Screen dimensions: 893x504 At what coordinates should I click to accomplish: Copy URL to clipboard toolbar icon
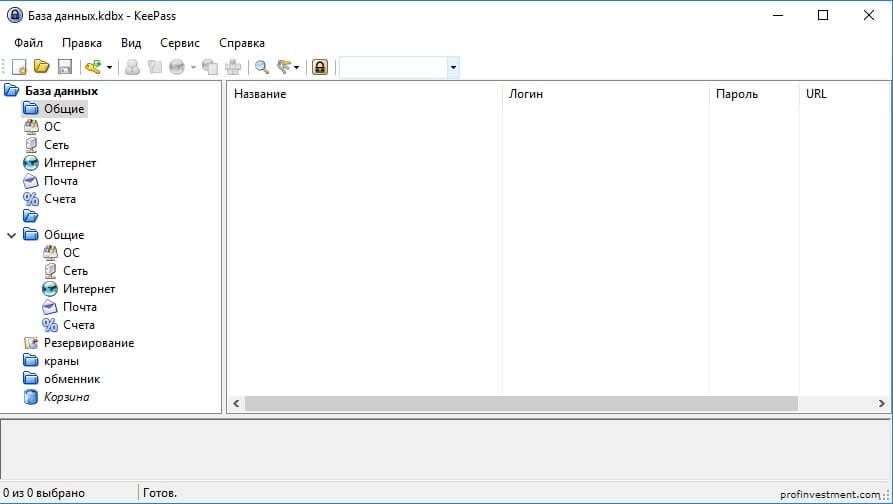[x=210, y=67]
